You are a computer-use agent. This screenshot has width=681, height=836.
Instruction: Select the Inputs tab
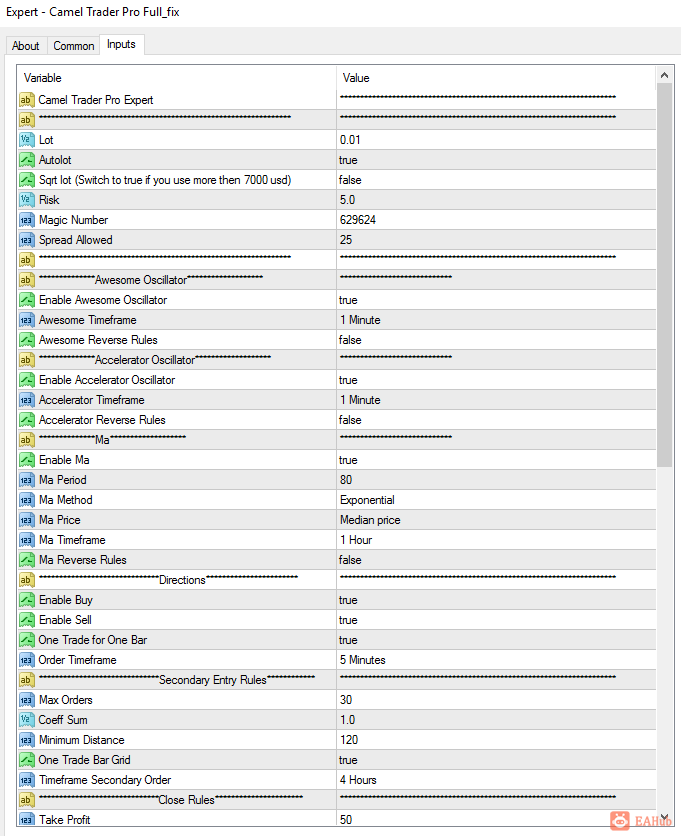click(x=122, y=44)
